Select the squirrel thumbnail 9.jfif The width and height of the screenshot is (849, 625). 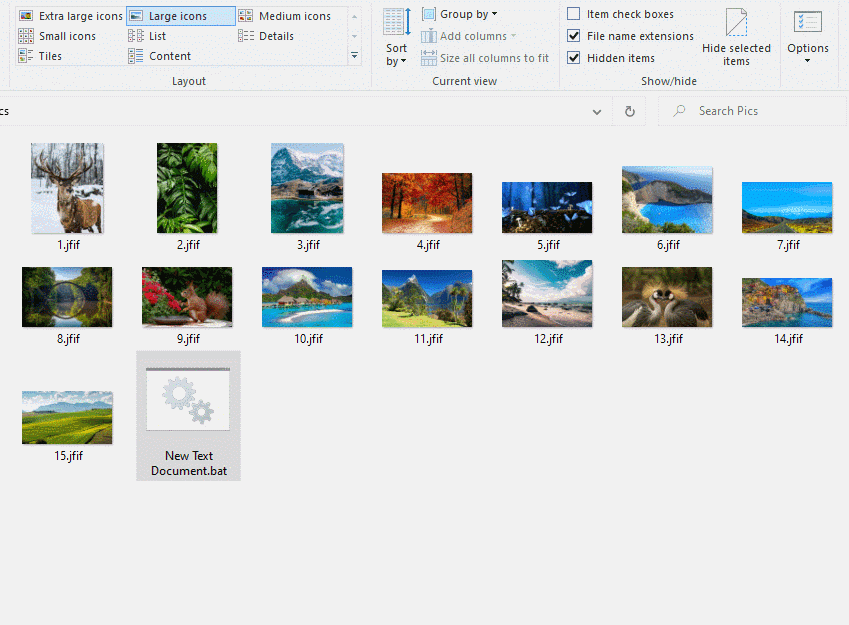[187, 297]
